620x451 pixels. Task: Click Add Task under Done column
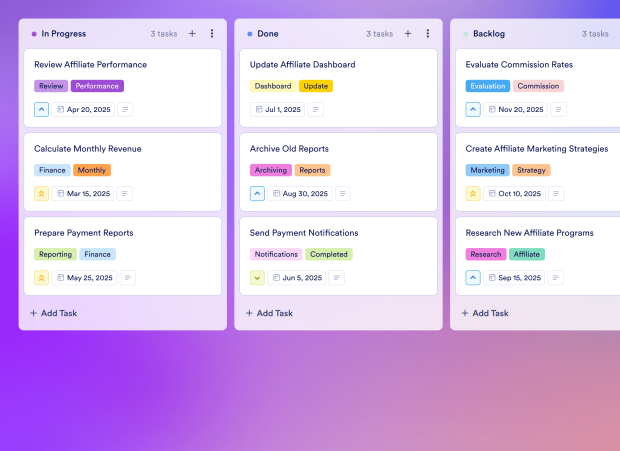coord(269,313)
